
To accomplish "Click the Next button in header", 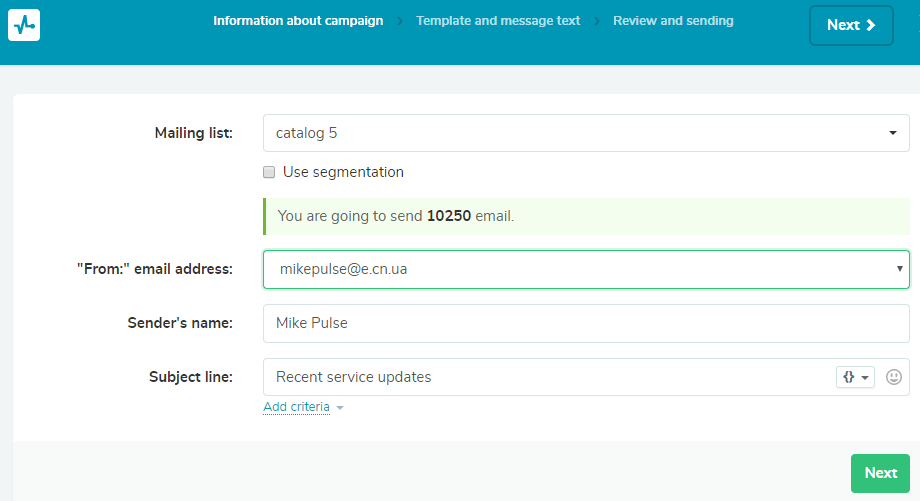I will click(851, 25).
